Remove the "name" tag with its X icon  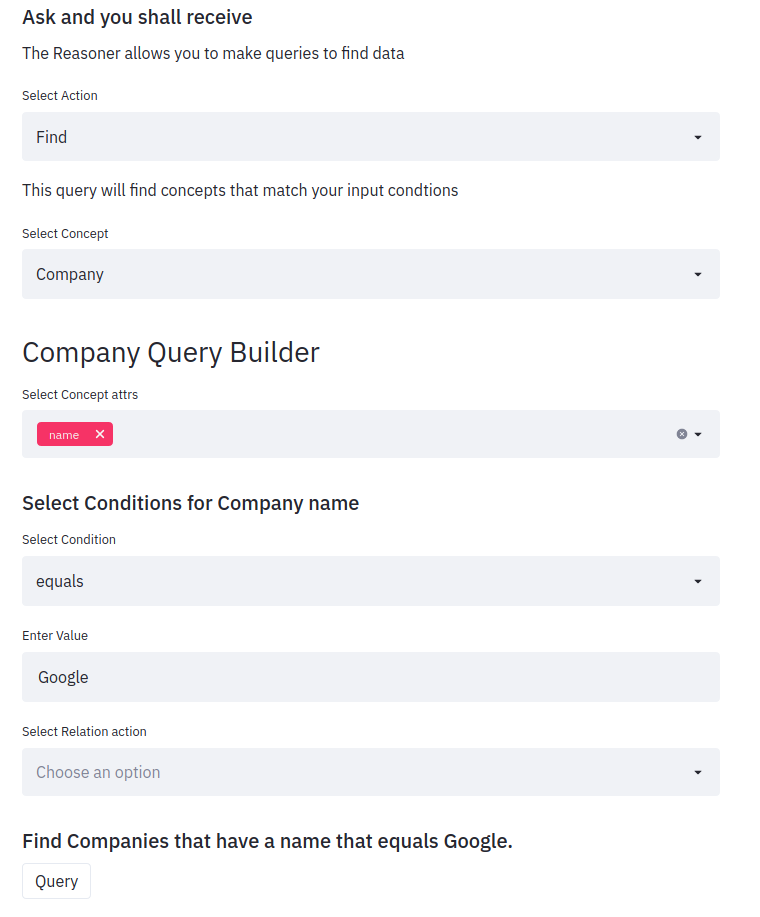tap(100, 434)
